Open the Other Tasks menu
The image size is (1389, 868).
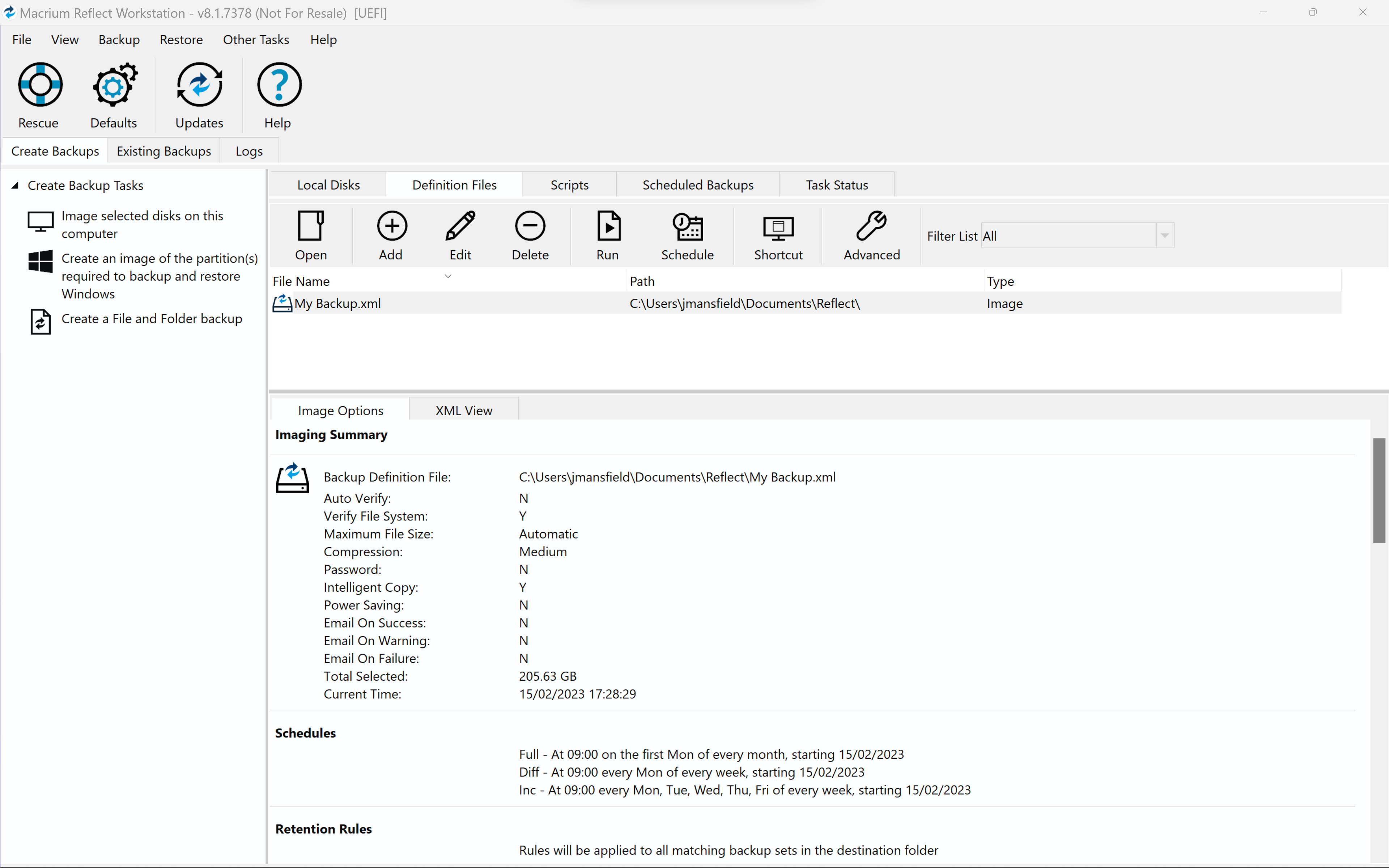(256, 40)
